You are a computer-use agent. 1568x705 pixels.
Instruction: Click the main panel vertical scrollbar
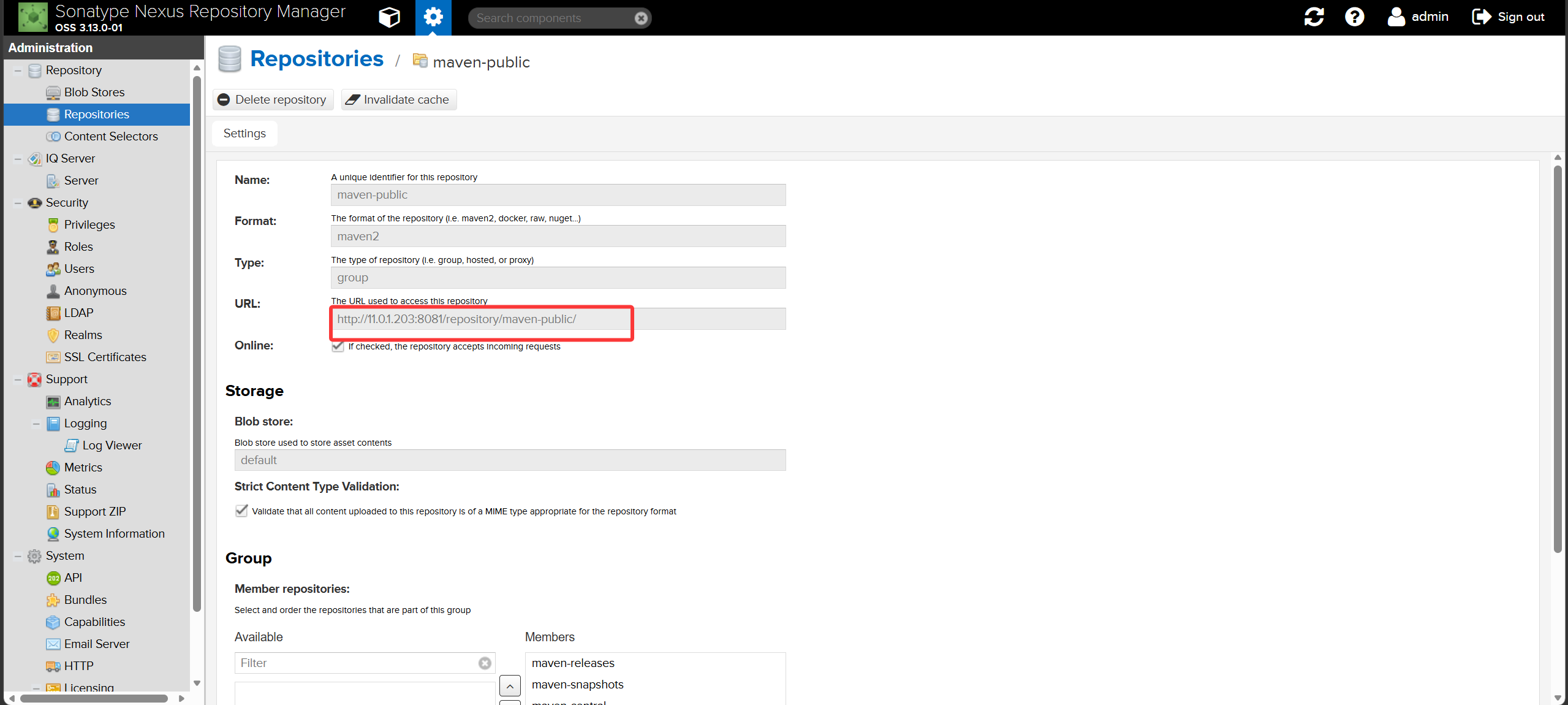pos(1558,359)
